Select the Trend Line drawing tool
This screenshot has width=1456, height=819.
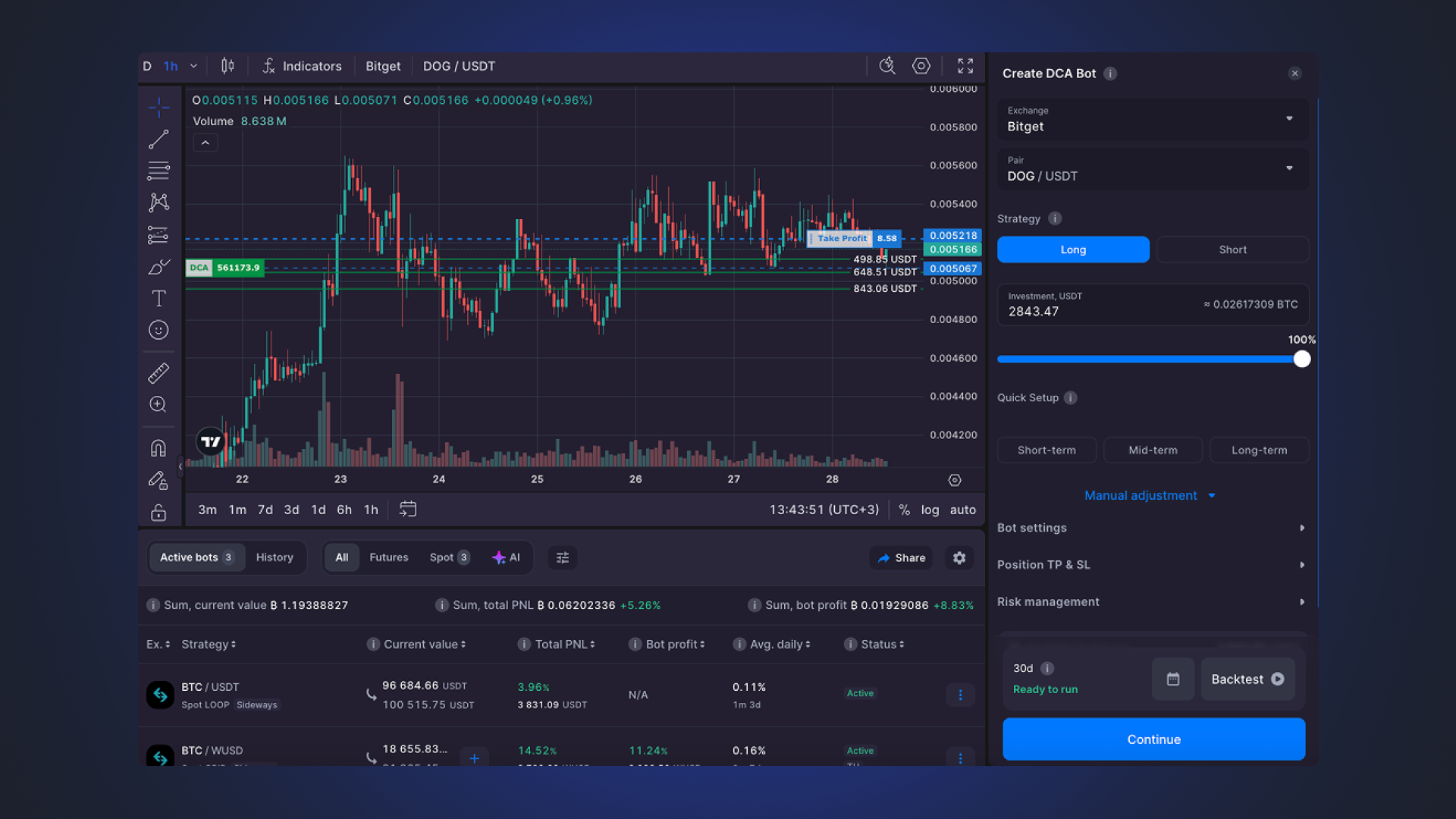(158, 140)
